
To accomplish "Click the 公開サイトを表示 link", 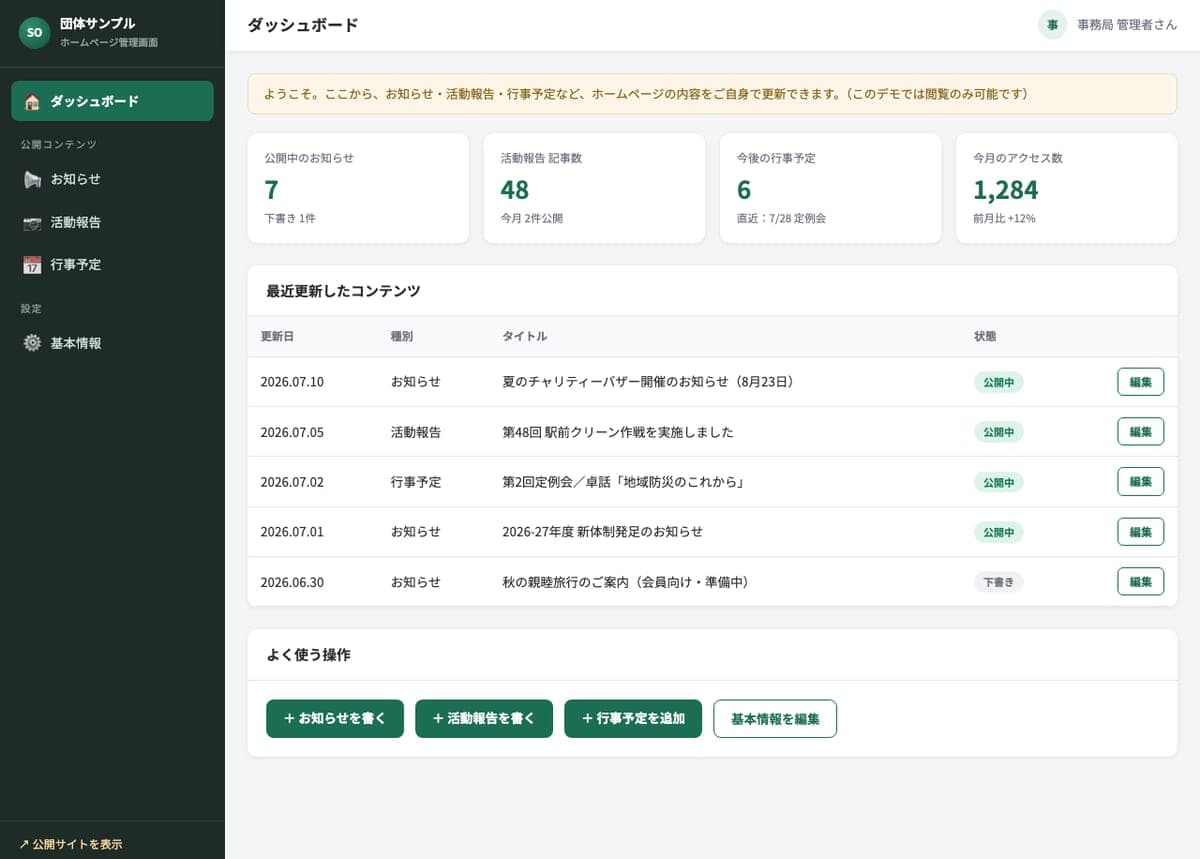I will point(71,844).
